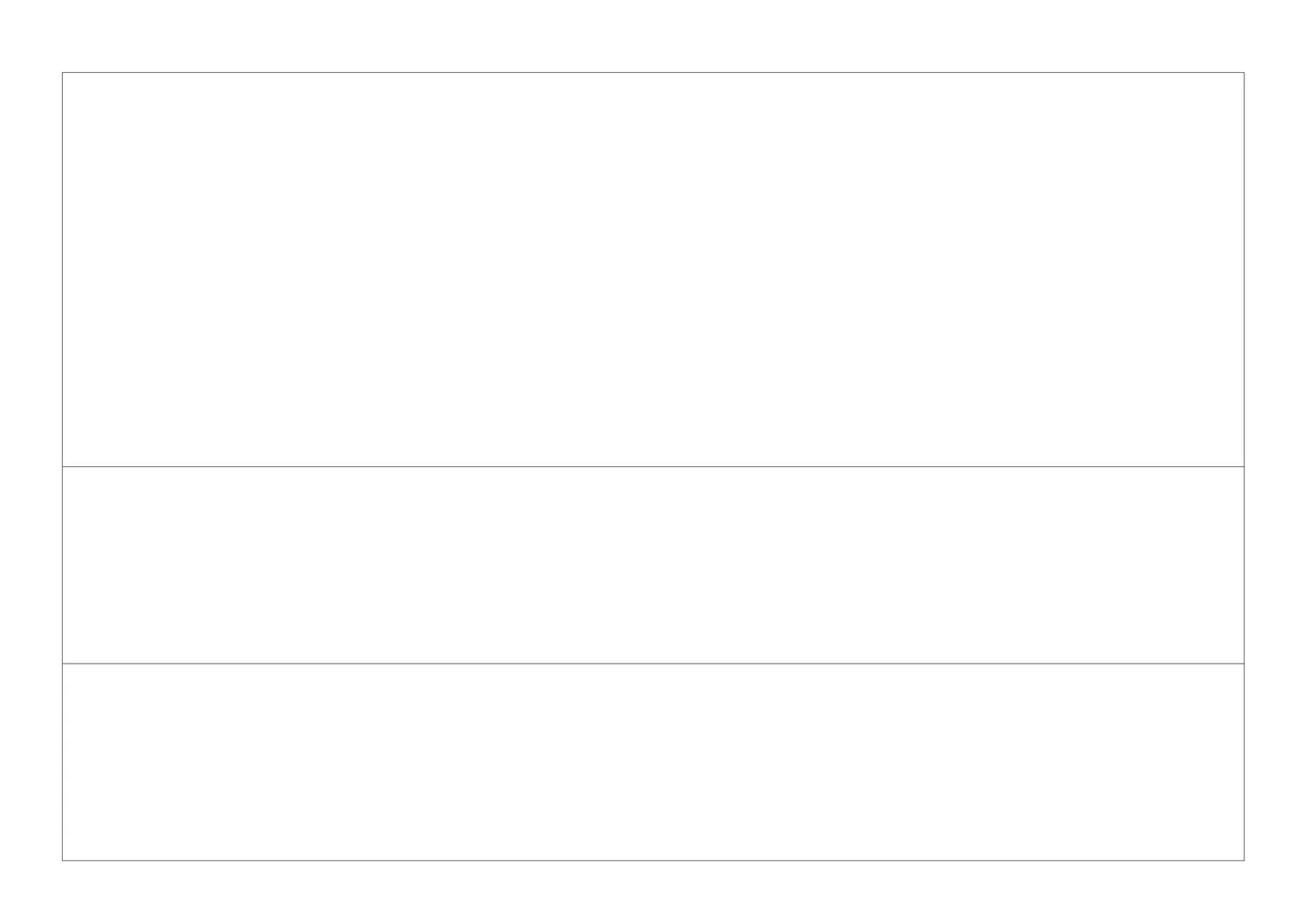
Task: Click the right border of the top panel
Action: pos(1244,269)
